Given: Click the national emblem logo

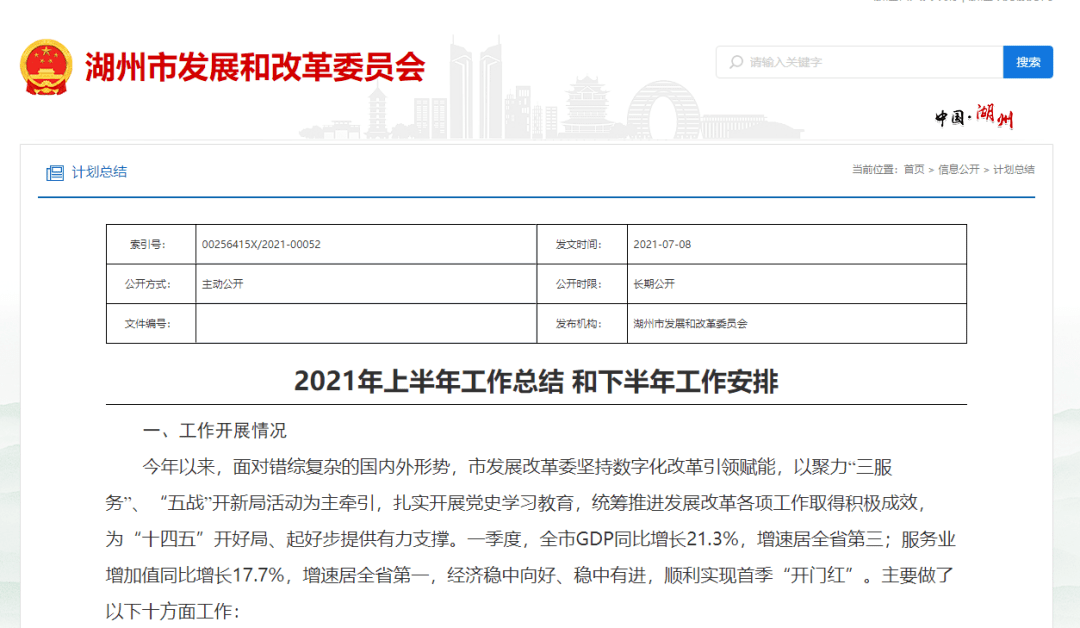Looking at the screenshot, I should [44, 64].
